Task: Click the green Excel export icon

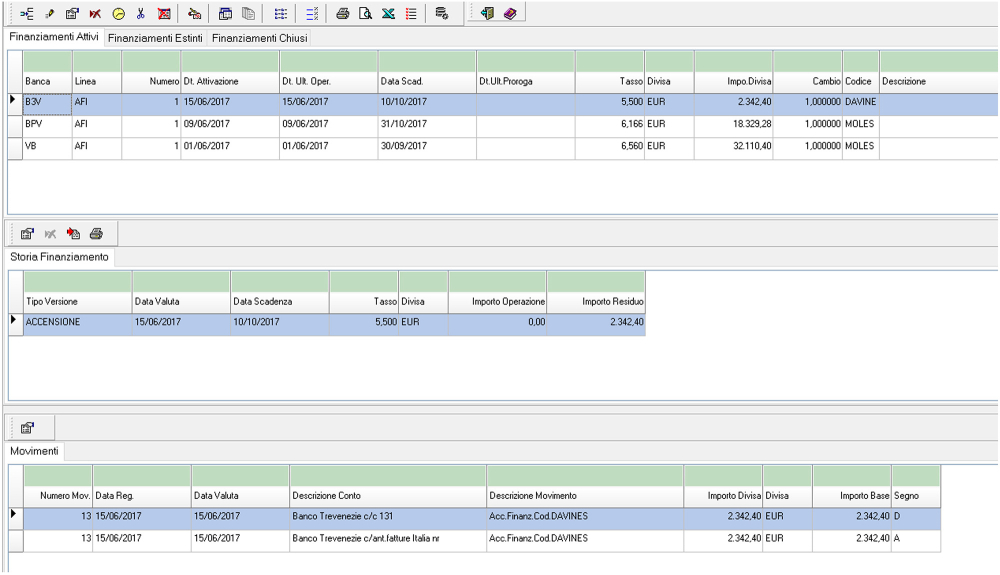Action: (388, 14)
